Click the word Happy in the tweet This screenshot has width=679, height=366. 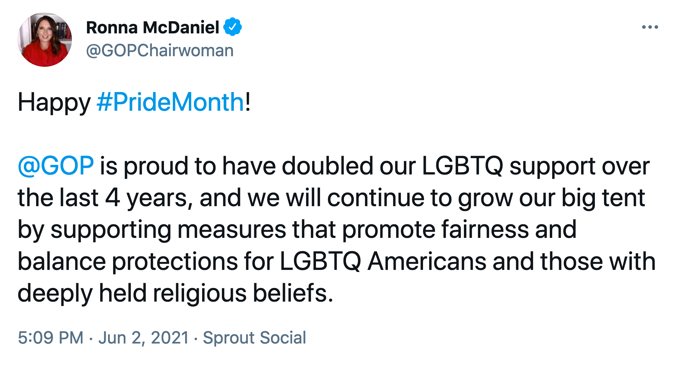point(54,103)
